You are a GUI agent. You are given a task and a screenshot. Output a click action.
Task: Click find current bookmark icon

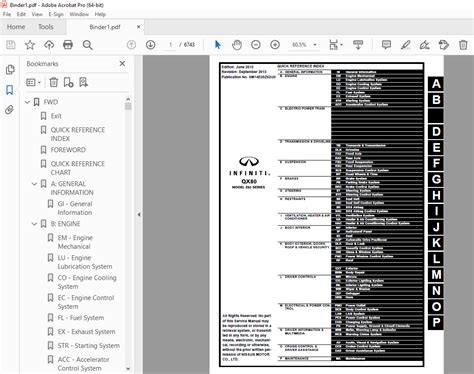point(83,82)
